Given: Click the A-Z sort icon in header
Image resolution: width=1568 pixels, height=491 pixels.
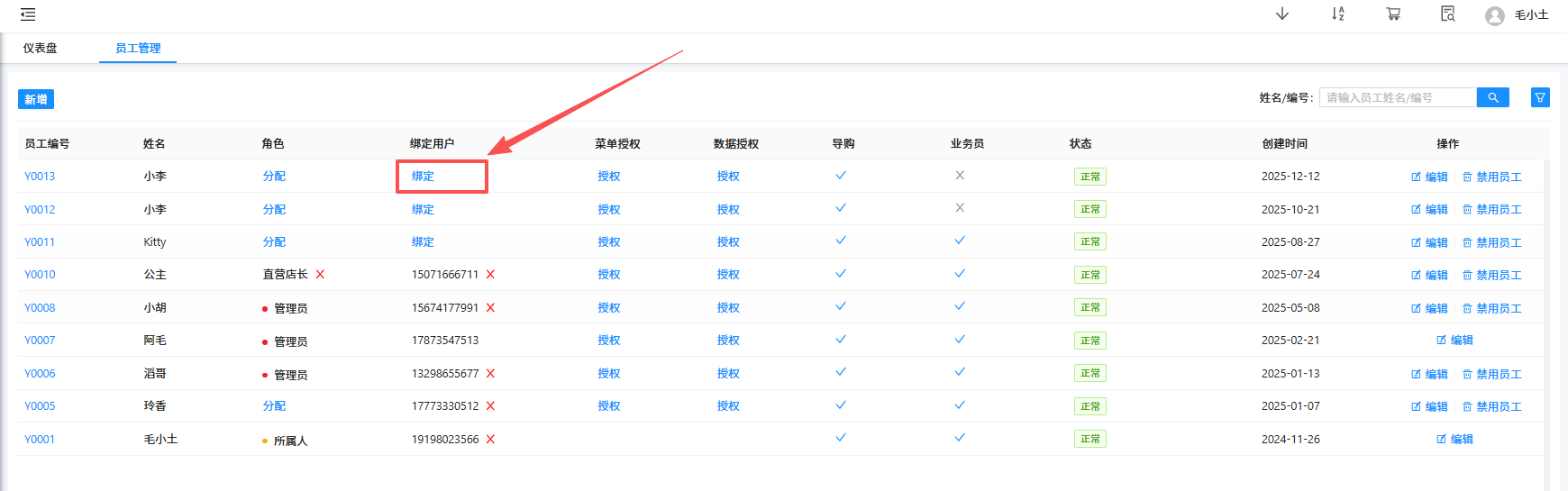Looking at the screenshot, I should click(1338, 14).
